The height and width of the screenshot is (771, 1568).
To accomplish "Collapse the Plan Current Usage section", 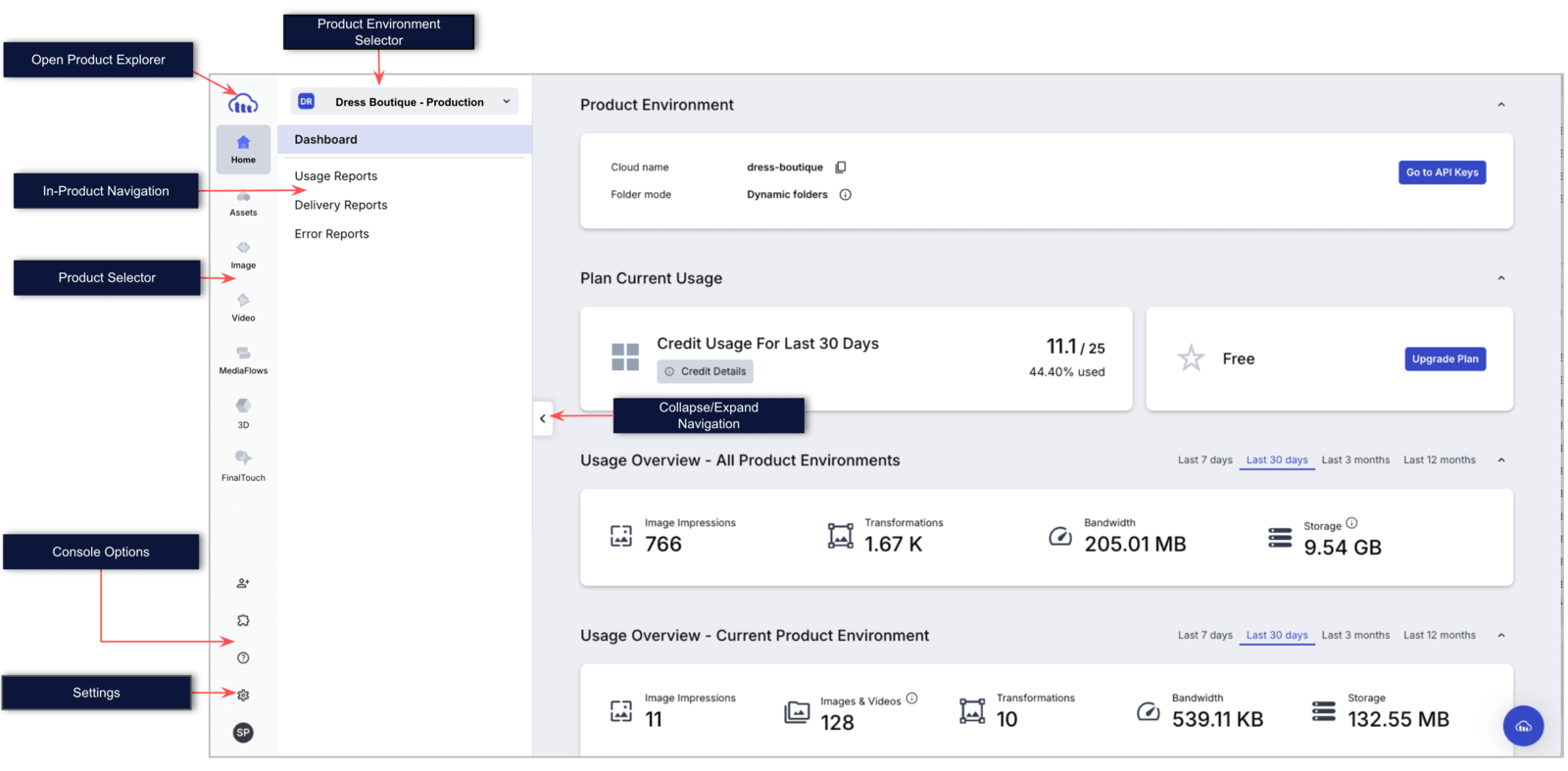I will (x=1500, y=278).
